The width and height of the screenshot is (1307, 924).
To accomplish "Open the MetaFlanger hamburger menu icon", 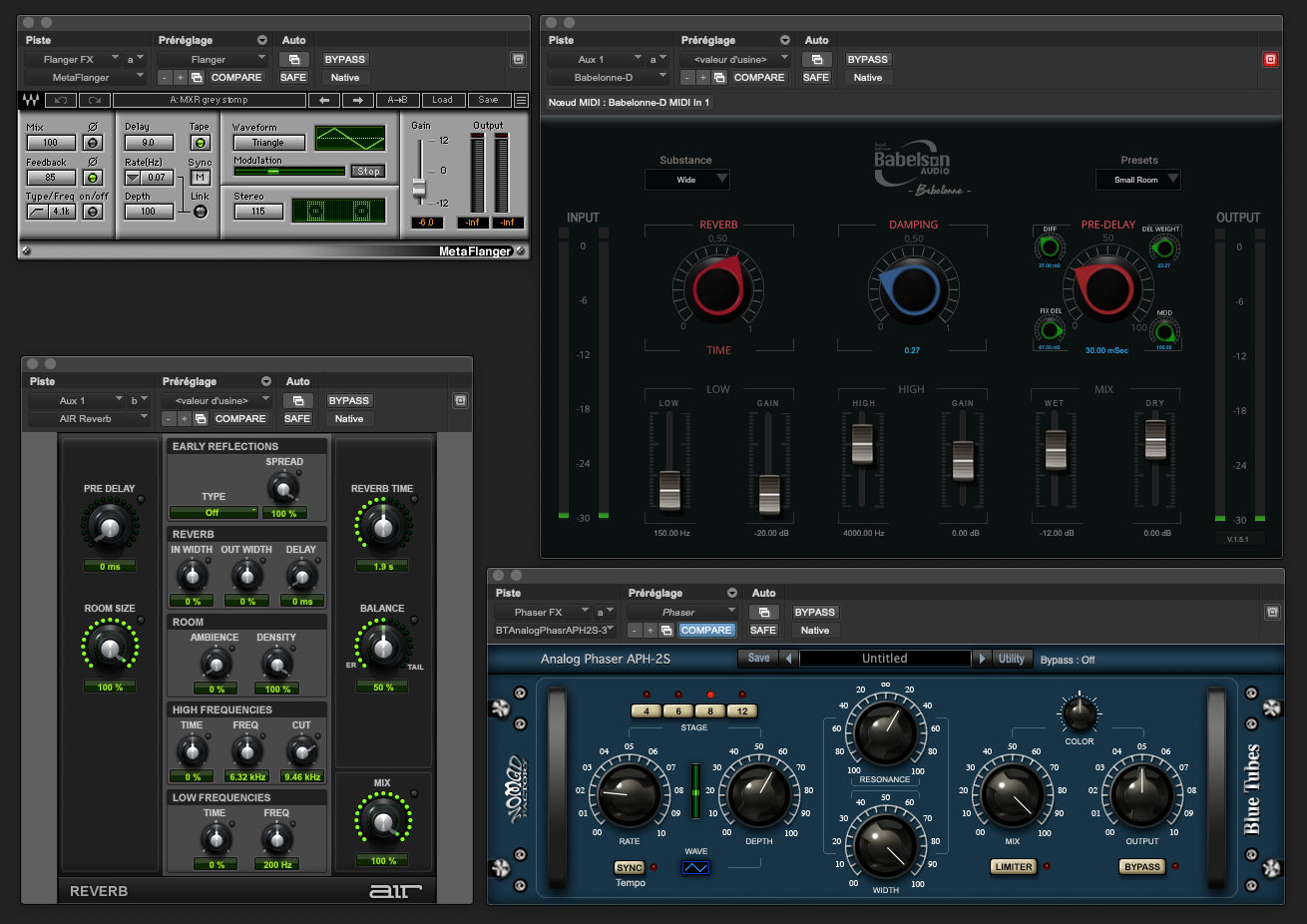I will [x=521, y=100].
